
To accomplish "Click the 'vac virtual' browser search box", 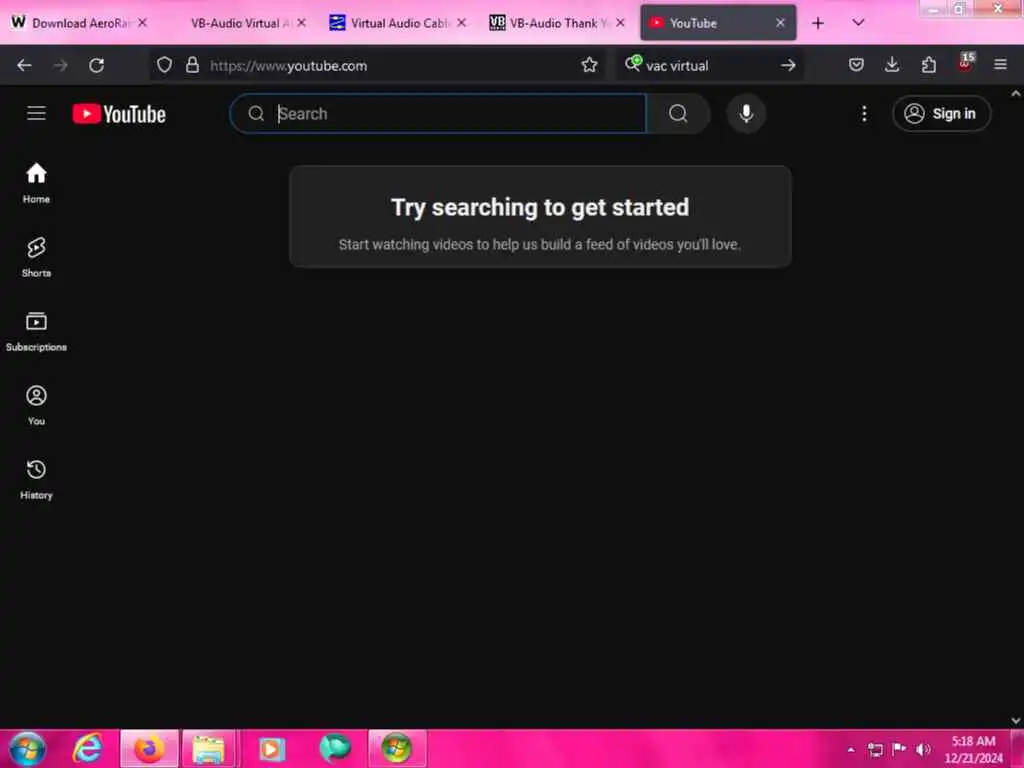I will [x=709, y=65].
